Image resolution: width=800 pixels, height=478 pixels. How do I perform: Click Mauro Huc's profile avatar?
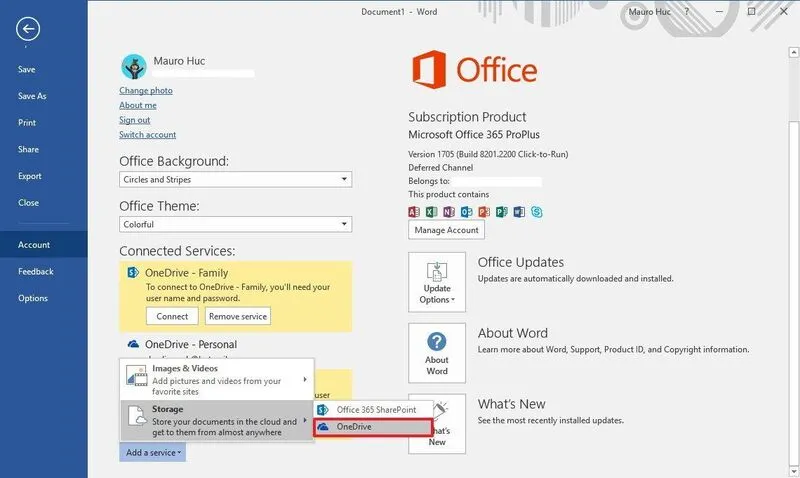[x=134, y=67]
